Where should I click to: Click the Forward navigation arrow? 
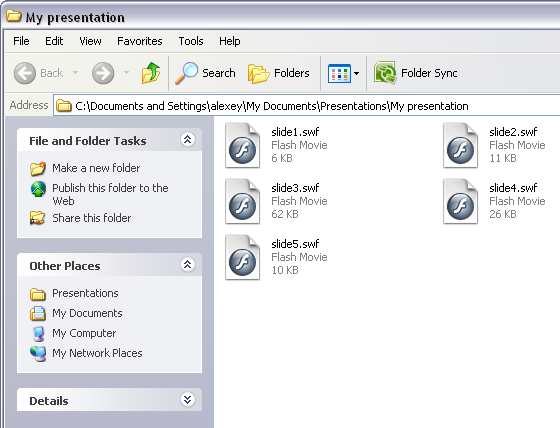[103, 73]
